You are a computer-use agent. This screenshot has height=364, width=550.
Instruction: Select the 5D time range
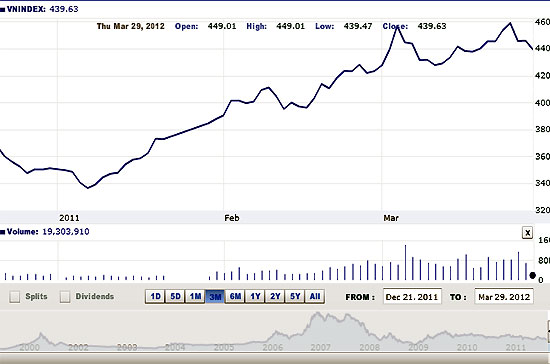coord(175,297)
